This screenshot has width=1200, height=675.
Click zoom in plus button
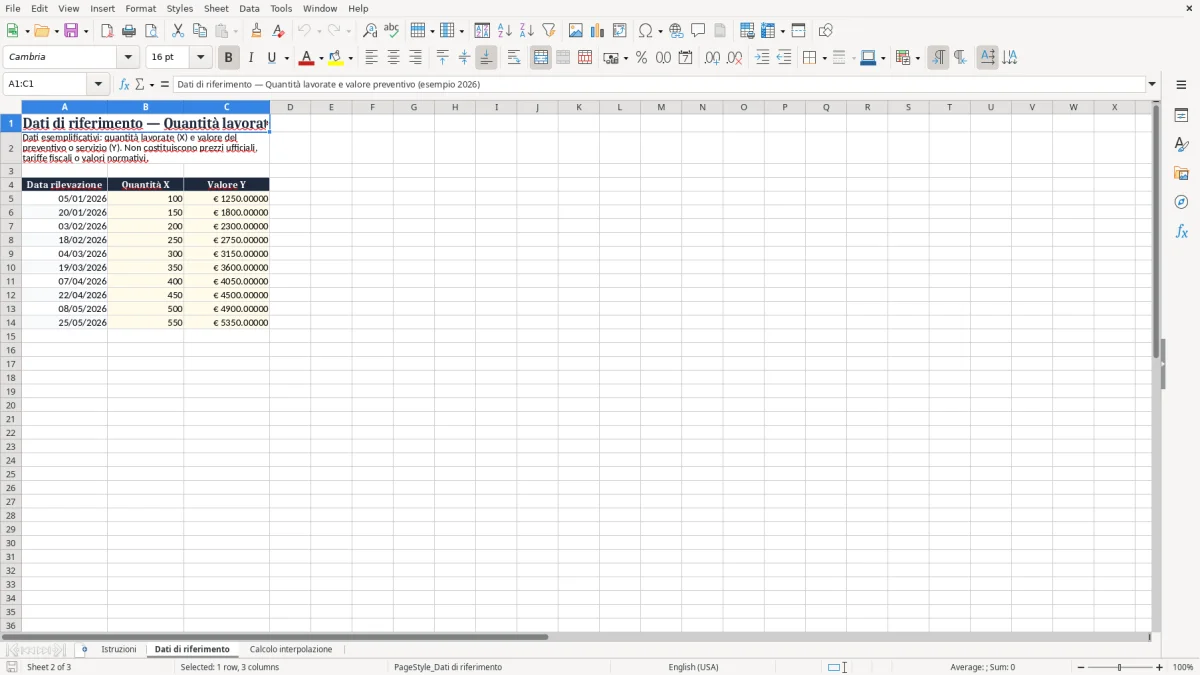coord(1160,667)
